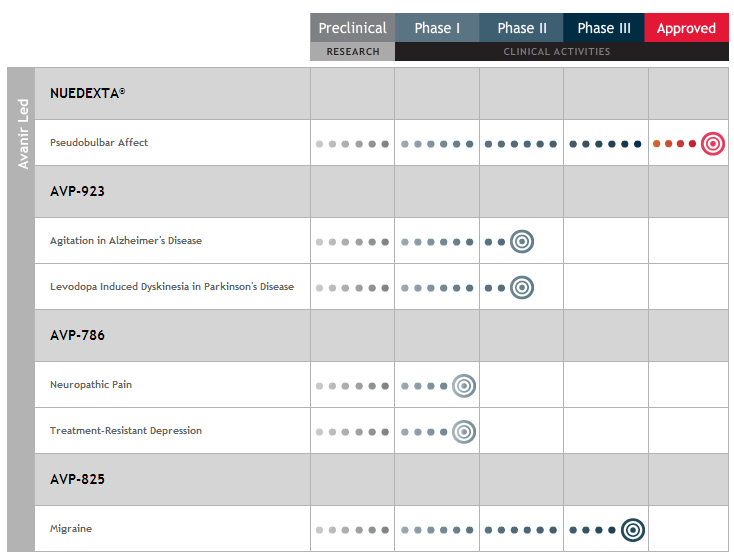Click the Neuropathic Pain indication
Screen dimensions: 734x556
pos(91,385)
